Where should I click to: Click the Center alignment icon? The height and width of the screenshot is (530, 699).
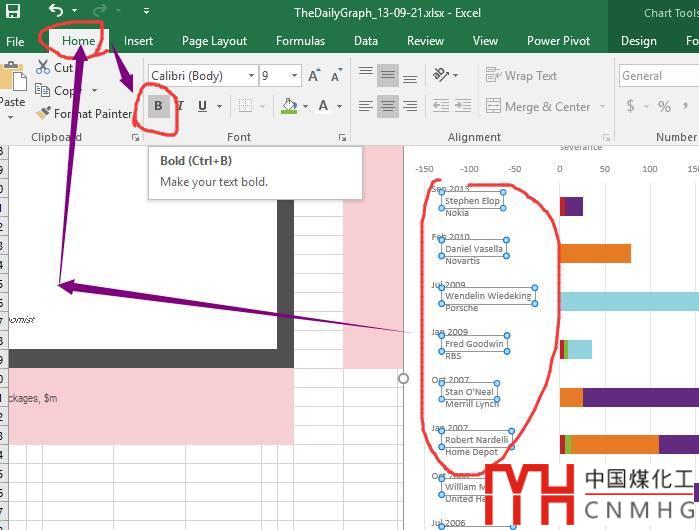point(388,106)
